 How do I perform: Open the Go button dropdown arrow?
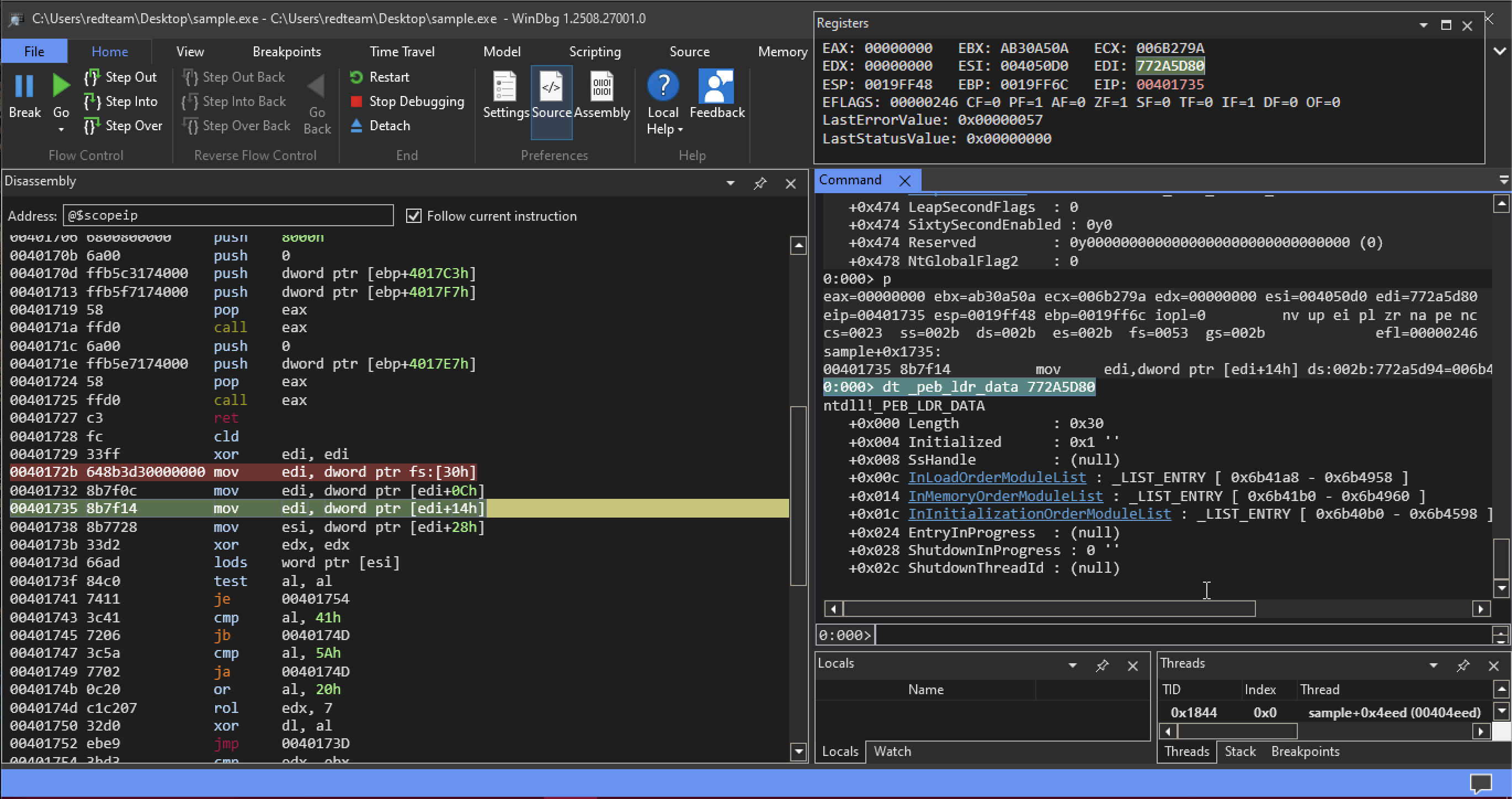61,129
